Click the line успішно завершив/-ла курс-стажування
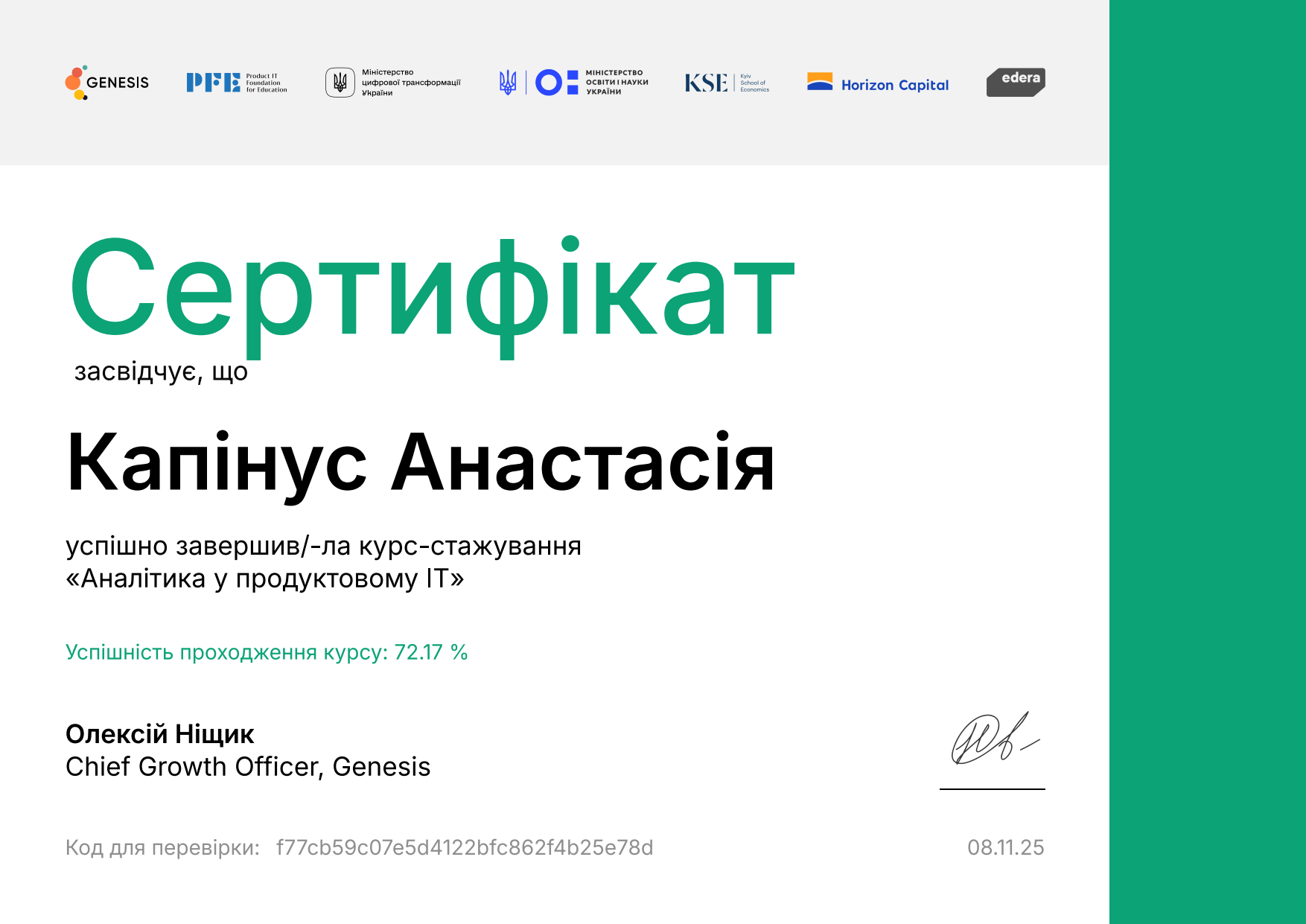 pos(323,547)
